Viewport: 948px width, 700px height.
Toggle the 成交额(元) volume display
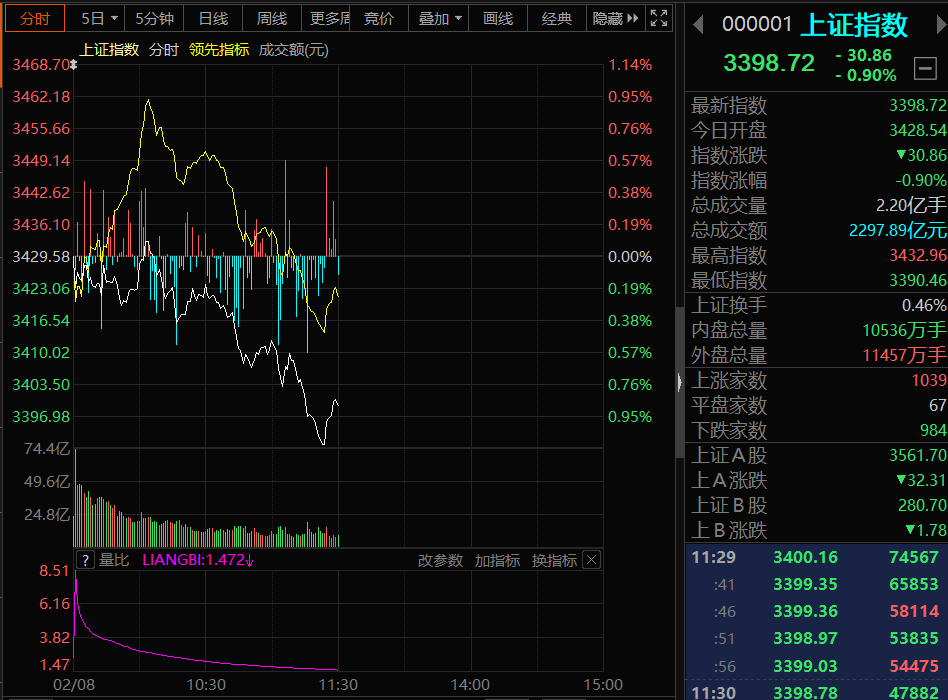click(293, 49)
